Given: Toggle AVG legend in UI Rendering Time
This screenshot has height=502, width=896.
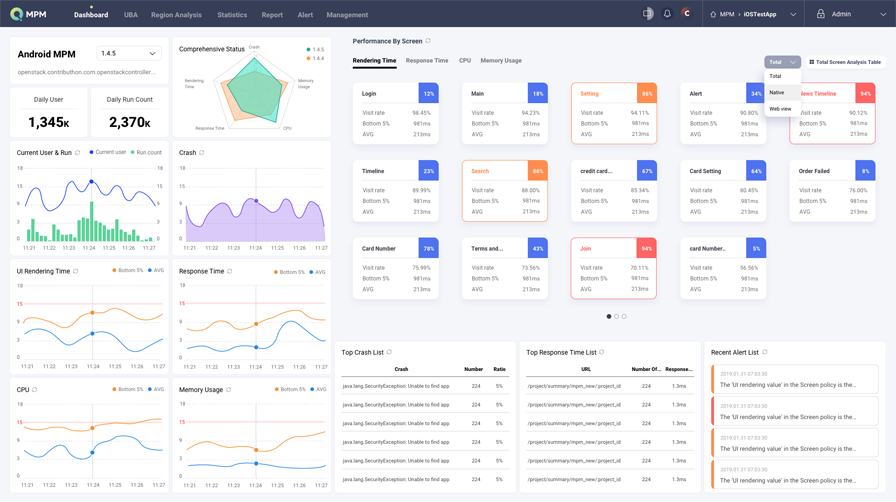Looking at the screenshot, I should 156,270.
